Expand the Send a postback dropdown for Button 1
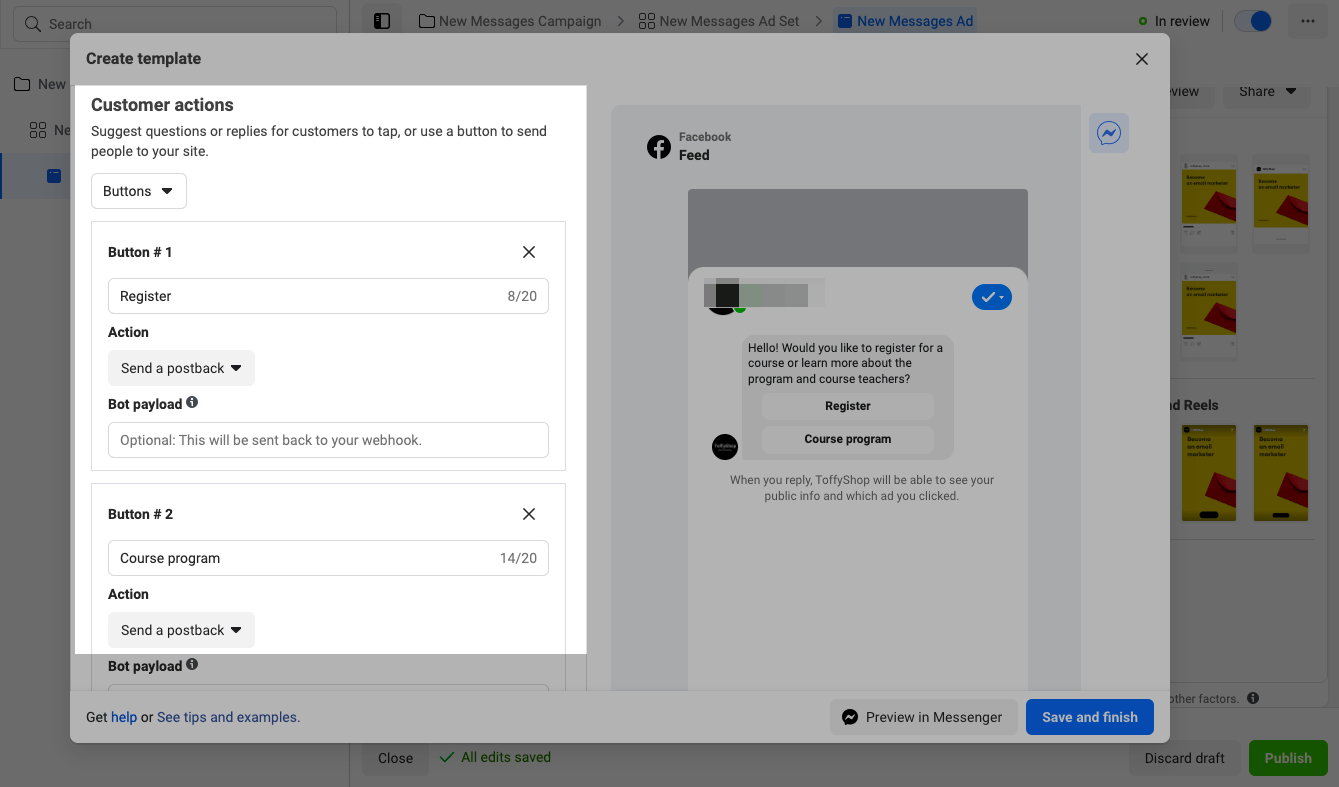 pos(181,368)
